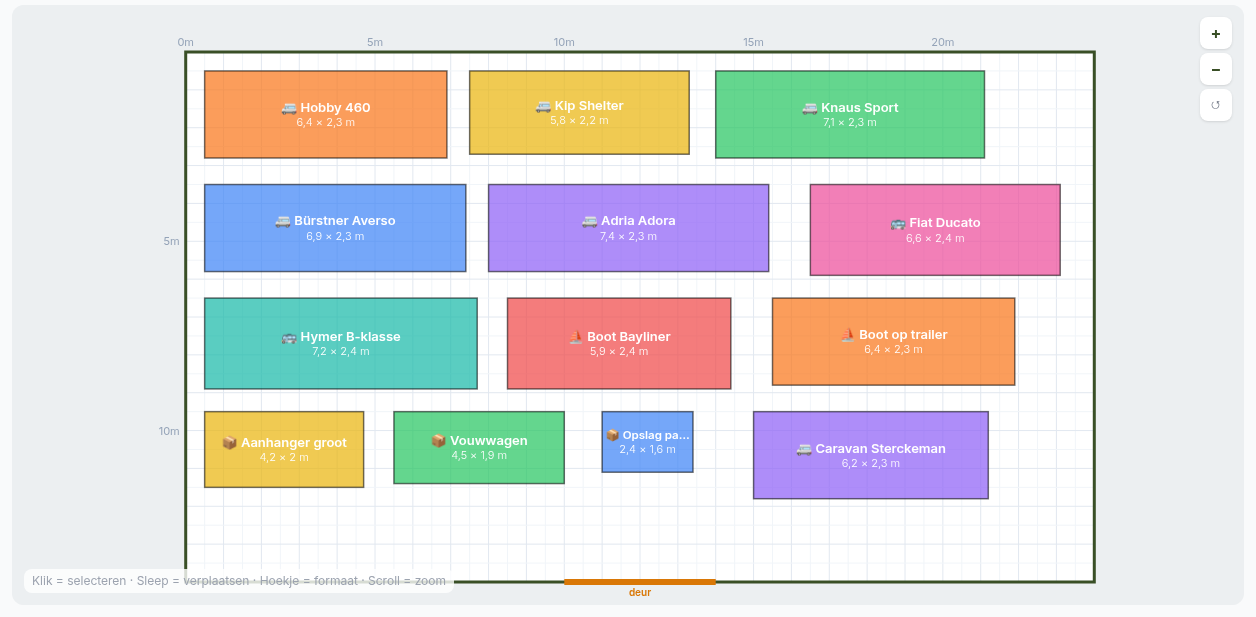Click the 20m ruler label on top
1256x617 pixels.
(x=943, y=42)
